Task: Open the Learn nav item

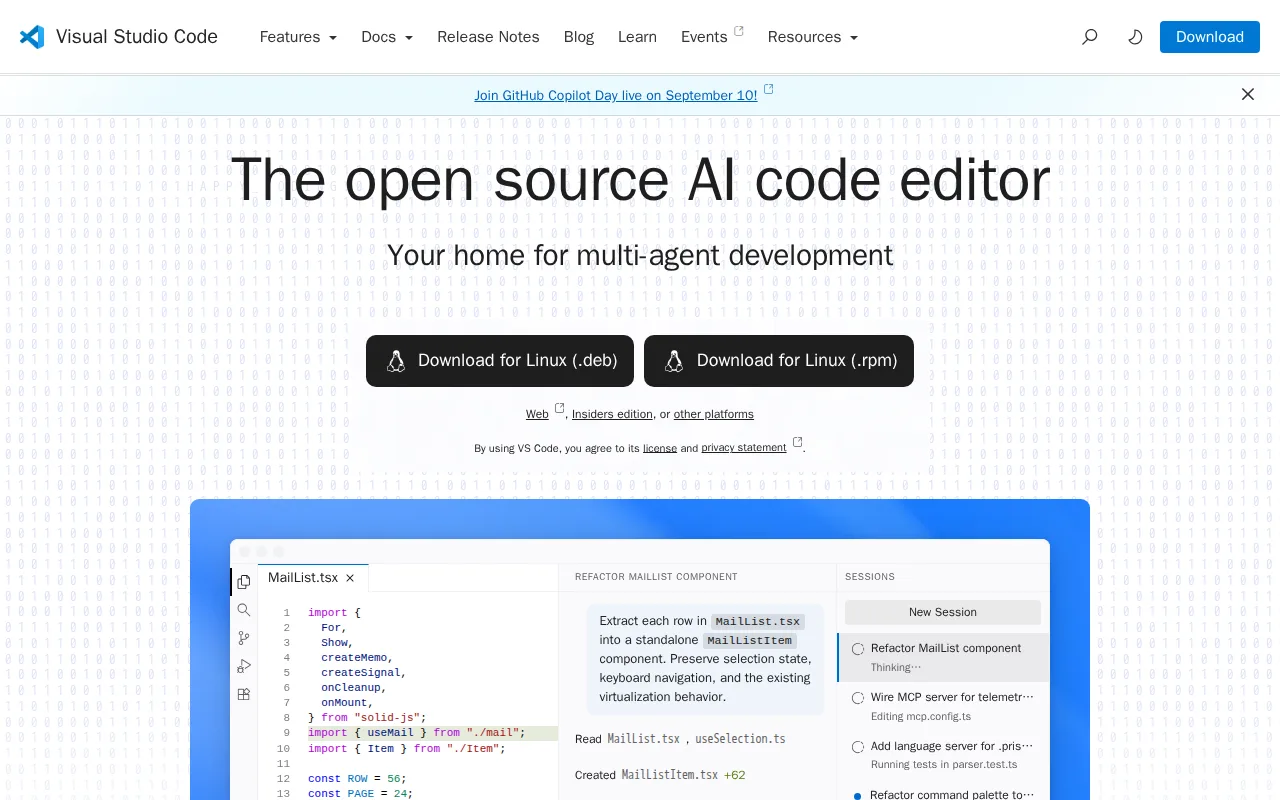Action: (637, 37)
